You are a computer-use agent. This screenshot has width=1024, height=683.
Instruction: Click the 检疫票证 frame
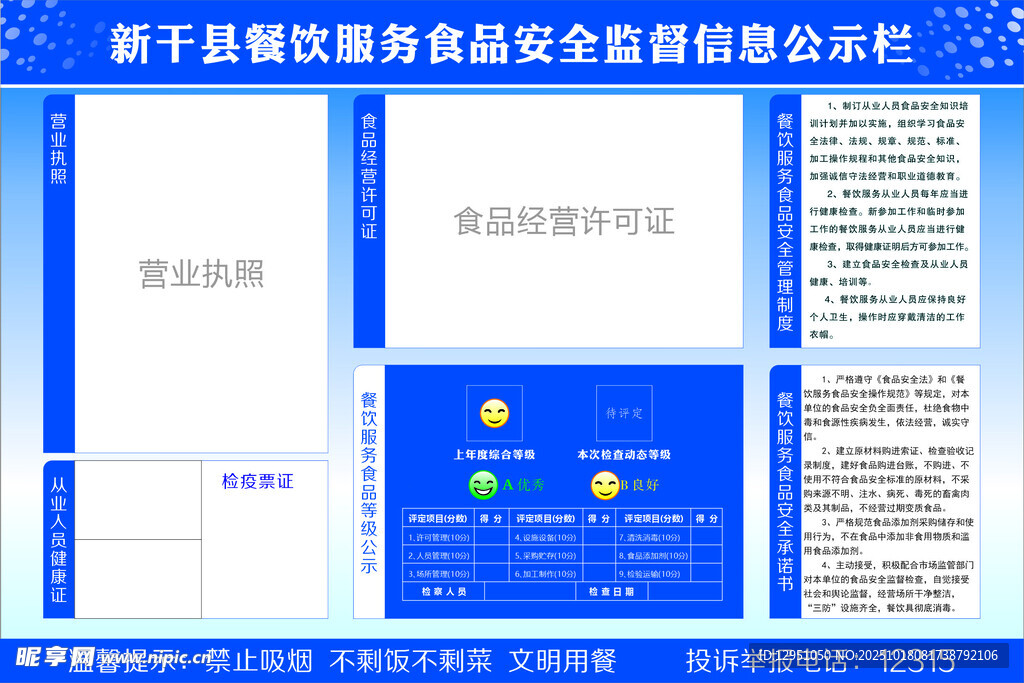tap(265, 538)
